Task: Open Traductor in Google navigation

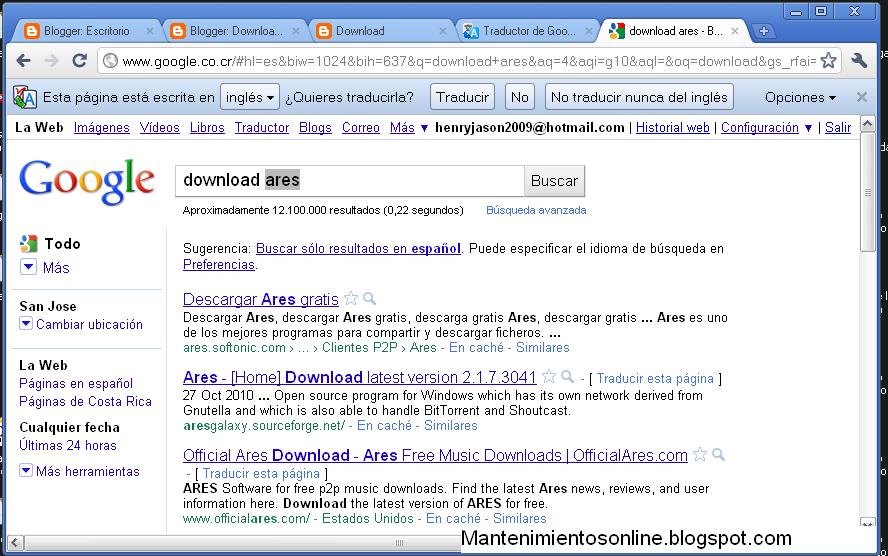Action: (262, 128)
